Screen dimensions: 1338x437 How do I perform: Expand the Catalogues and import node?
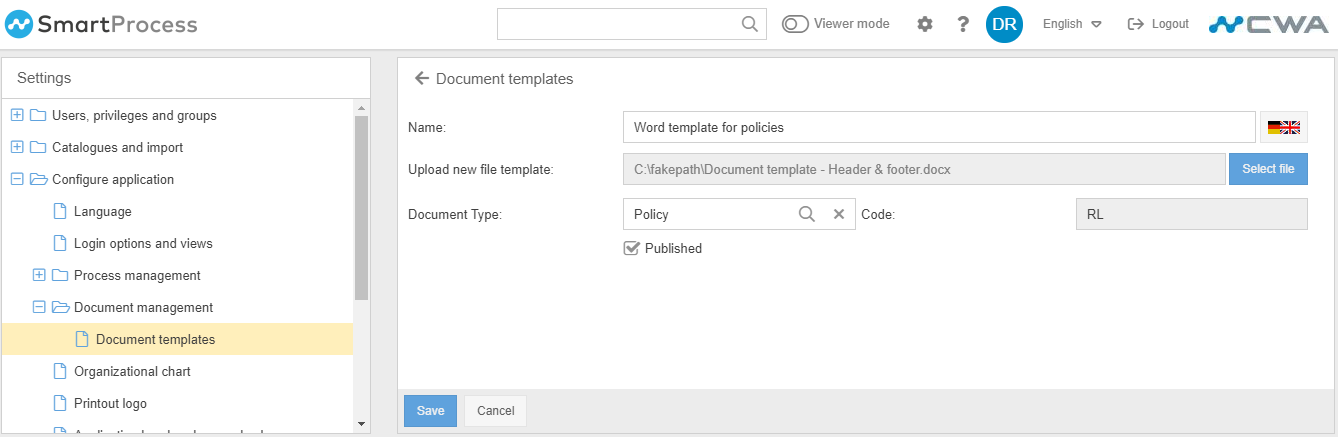pos(17,147)
